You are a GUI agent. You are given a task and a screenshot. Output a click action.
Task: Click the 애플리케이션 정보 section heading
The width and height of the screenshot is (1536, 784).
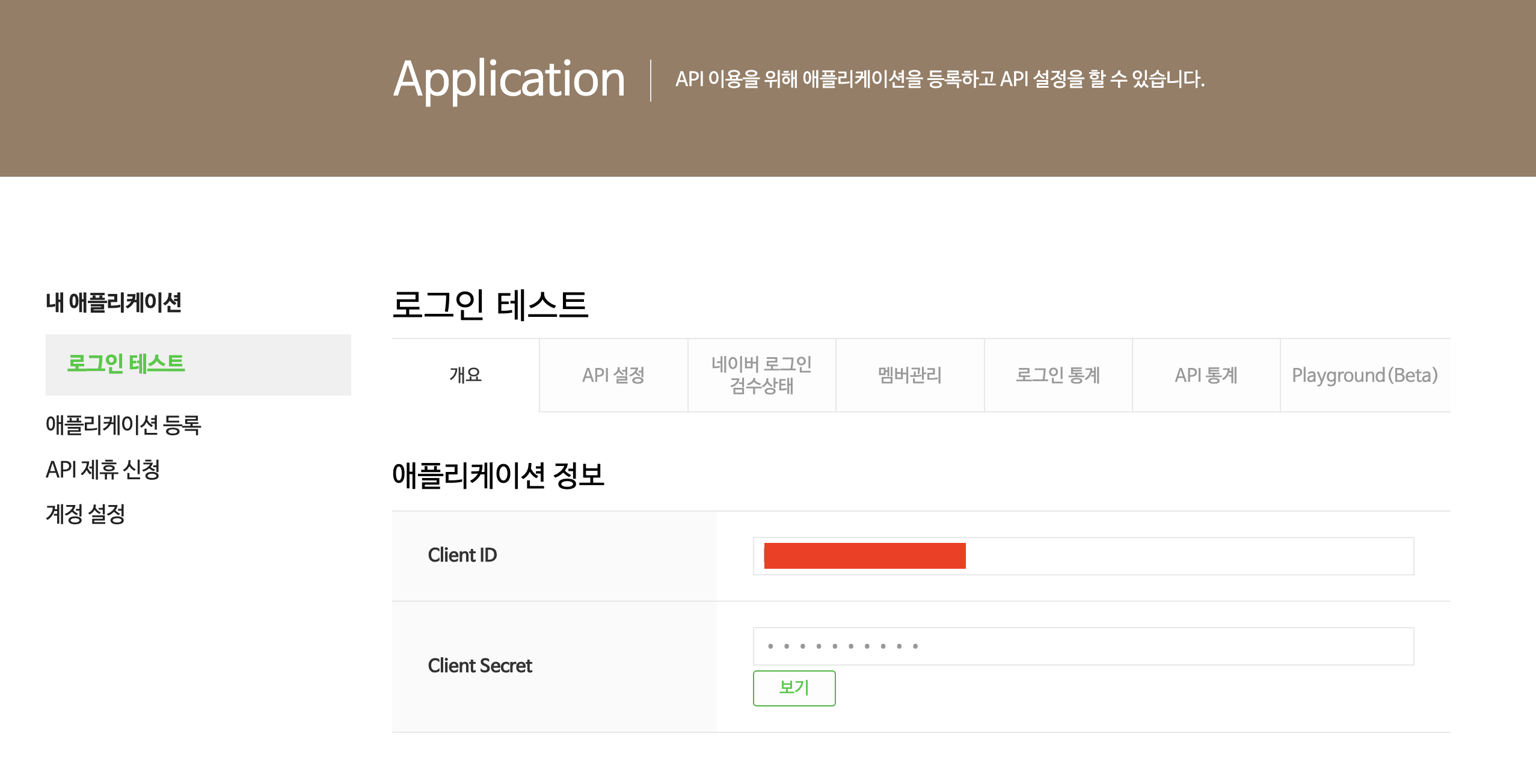[x=498, y=475]
